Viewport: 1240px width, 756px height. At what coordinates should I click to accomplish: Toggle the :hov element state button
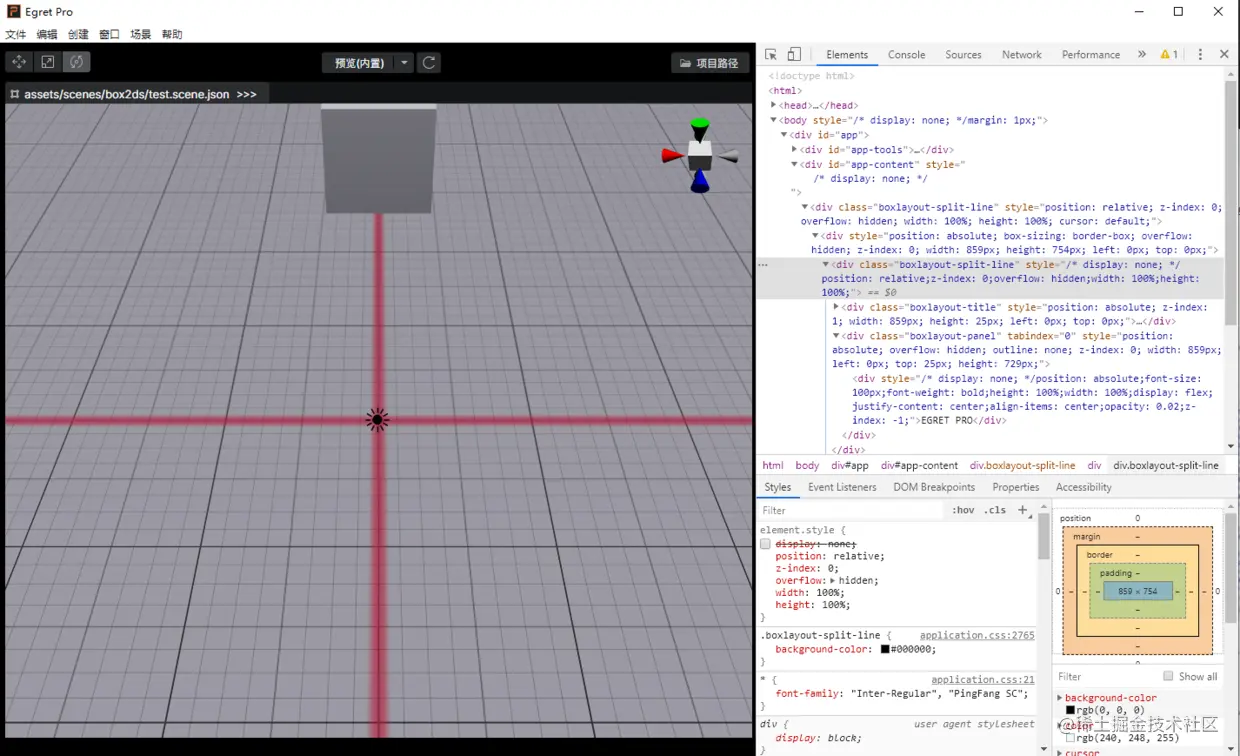963,510
